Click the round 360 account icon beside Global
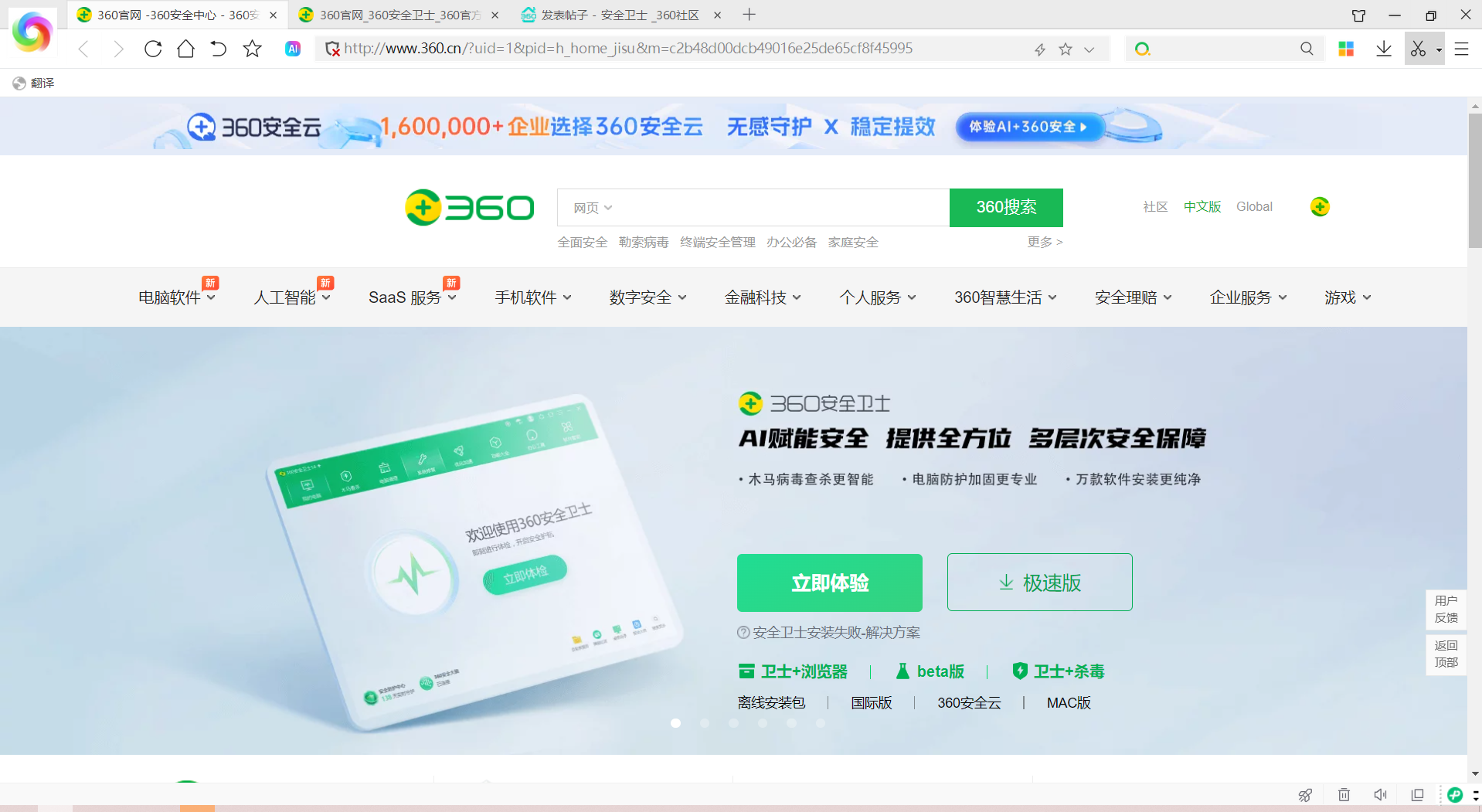The height and width of the screenshot is (812, 1482). [x=1320, y=206]
